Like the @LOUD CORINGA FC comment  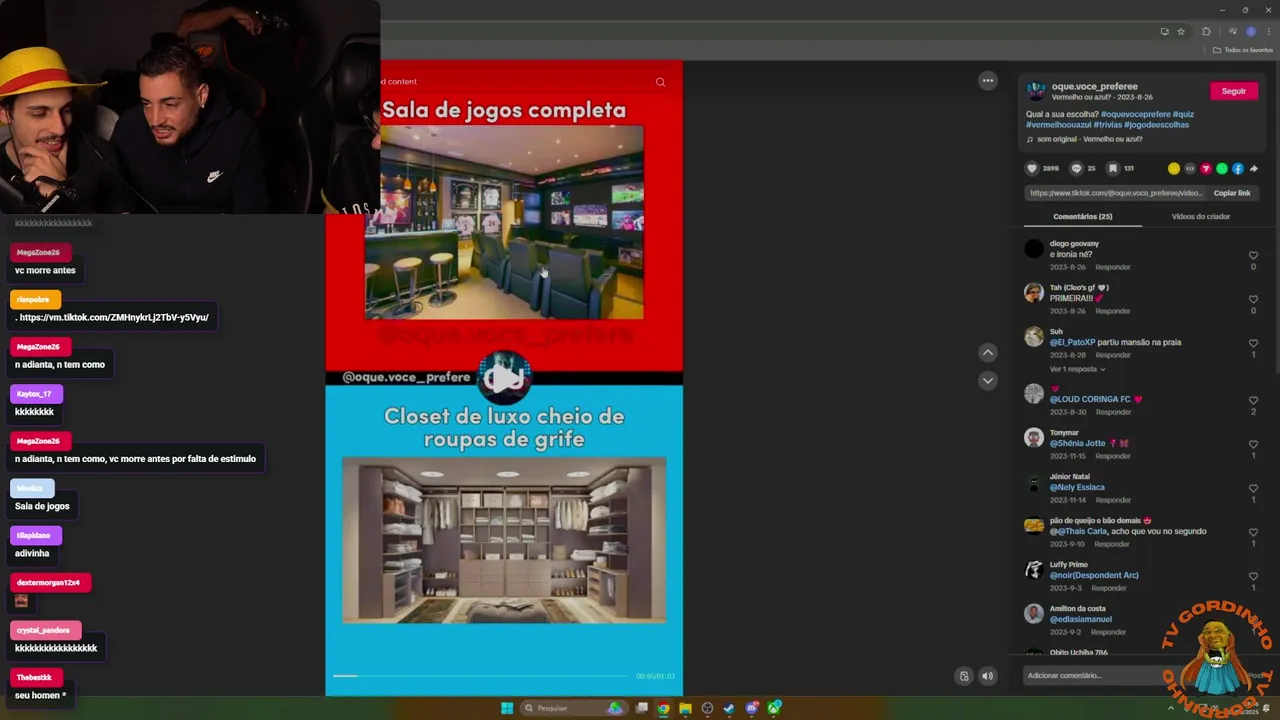1253,401
